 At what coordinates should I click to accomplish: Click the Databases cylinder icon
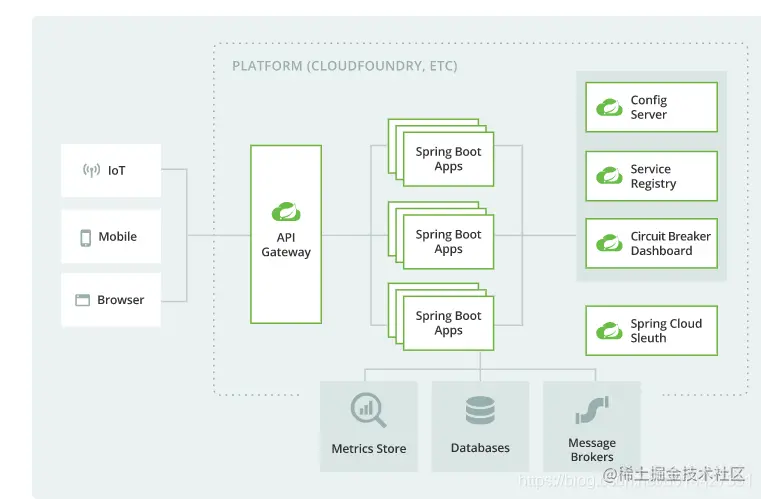pyautogui.click(x=480, y=411)
